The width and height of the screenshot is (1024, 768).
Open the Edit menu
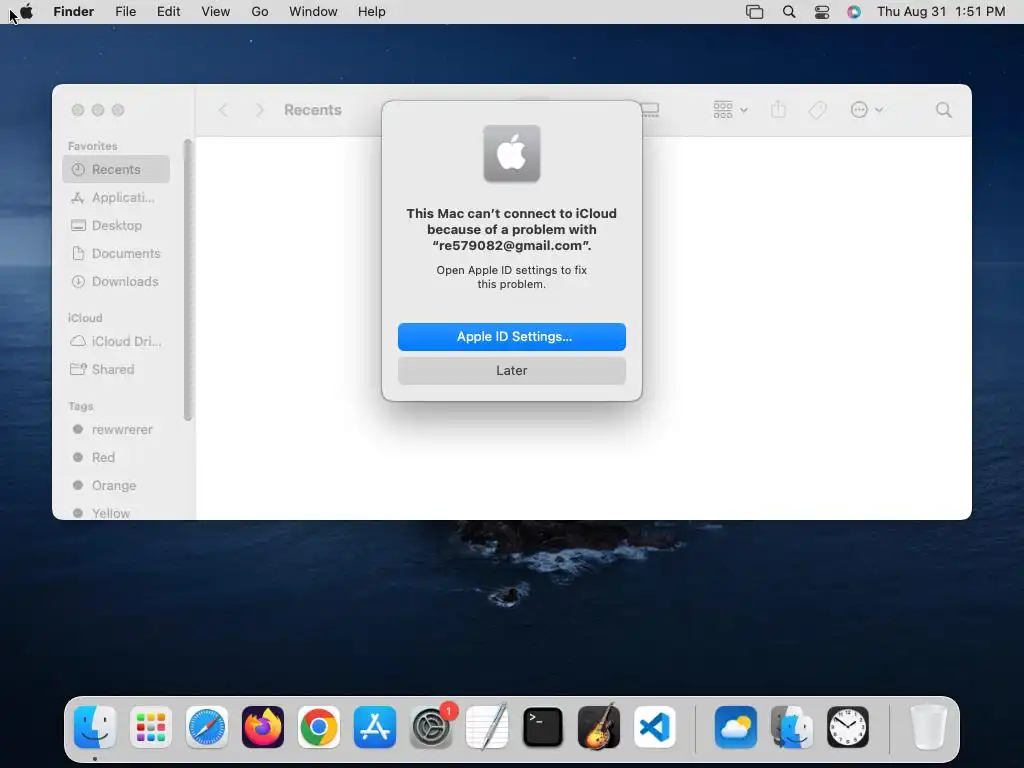[168, 11]
